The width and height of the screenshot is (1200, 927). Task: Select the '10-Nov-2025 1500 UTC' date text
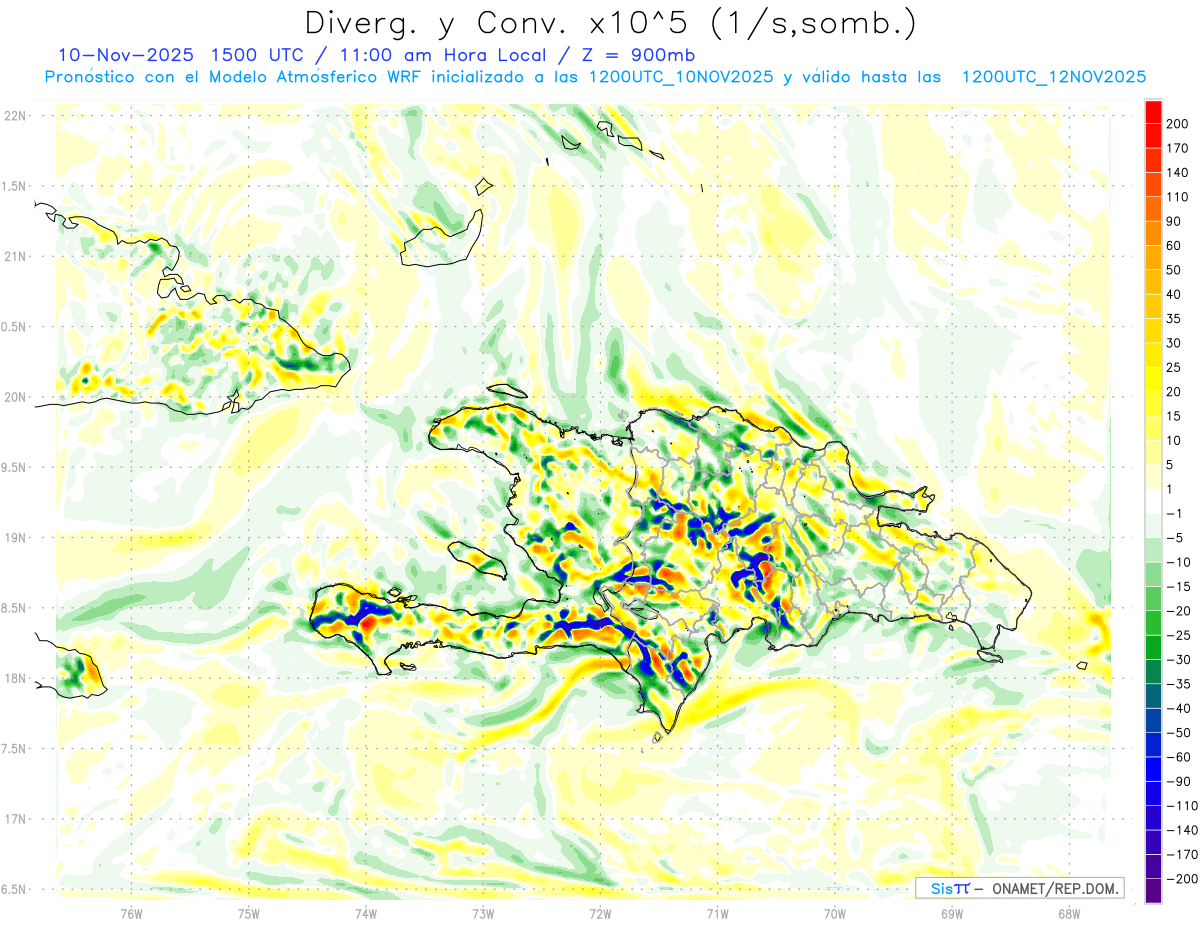pos(180,55)
